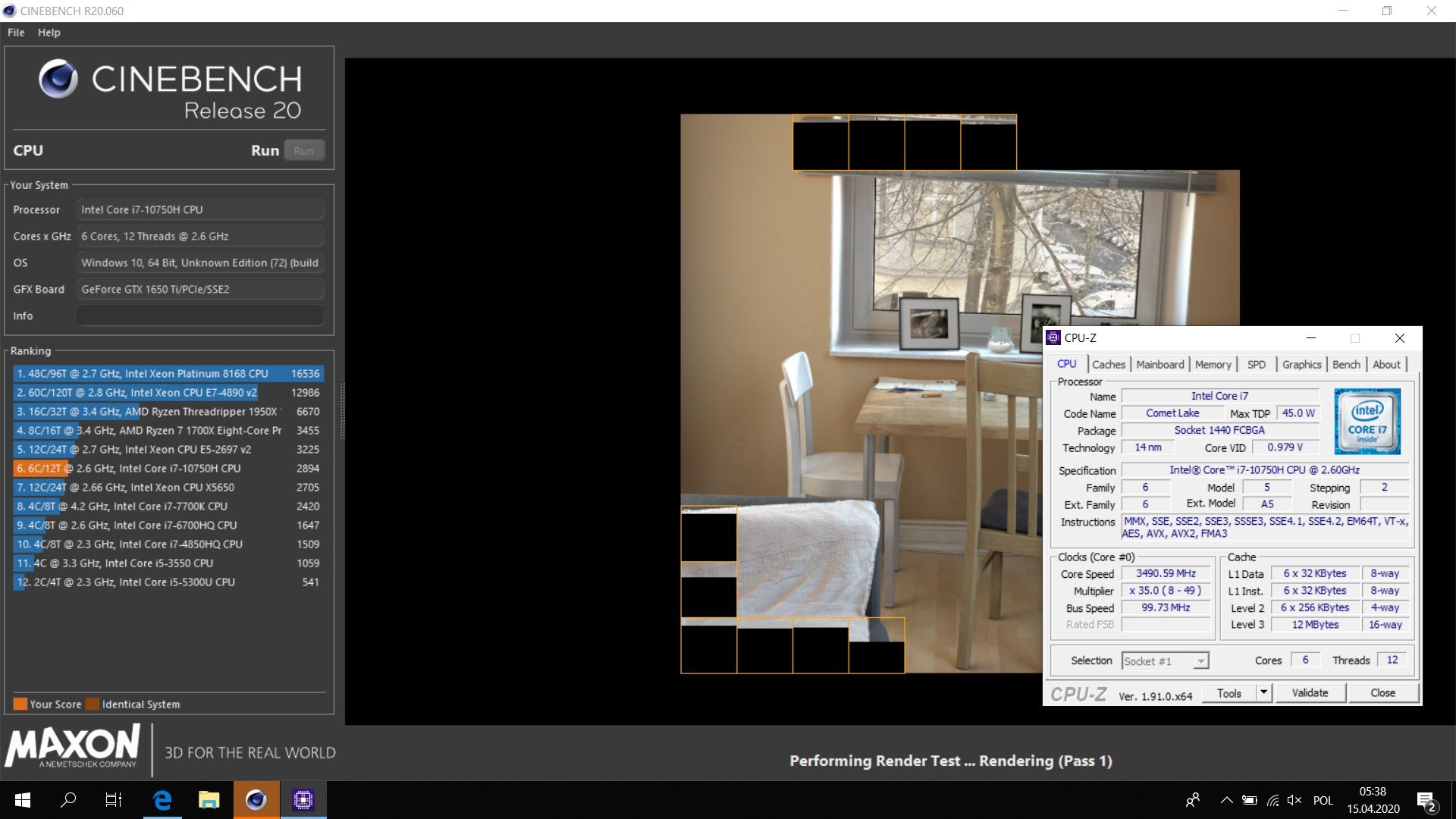
Task: Select ranking entry Xeon Platinum 8168
Action: point(168,373)
